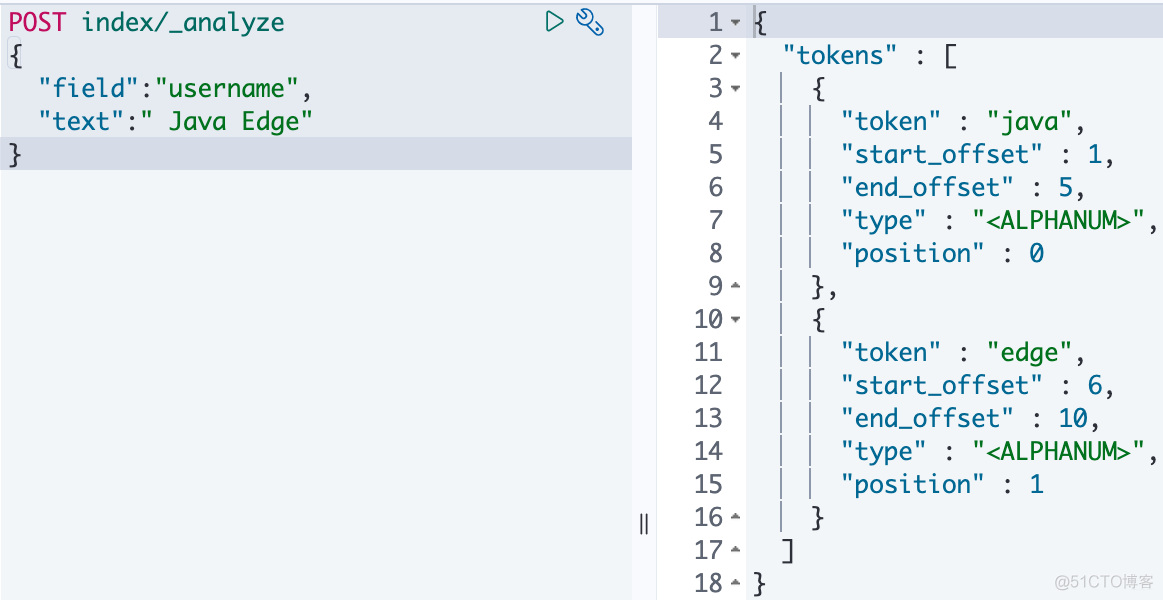Click the "java" token value in the response
This screenshot has width=1163, height=600.
click(x=1029, y=122)
